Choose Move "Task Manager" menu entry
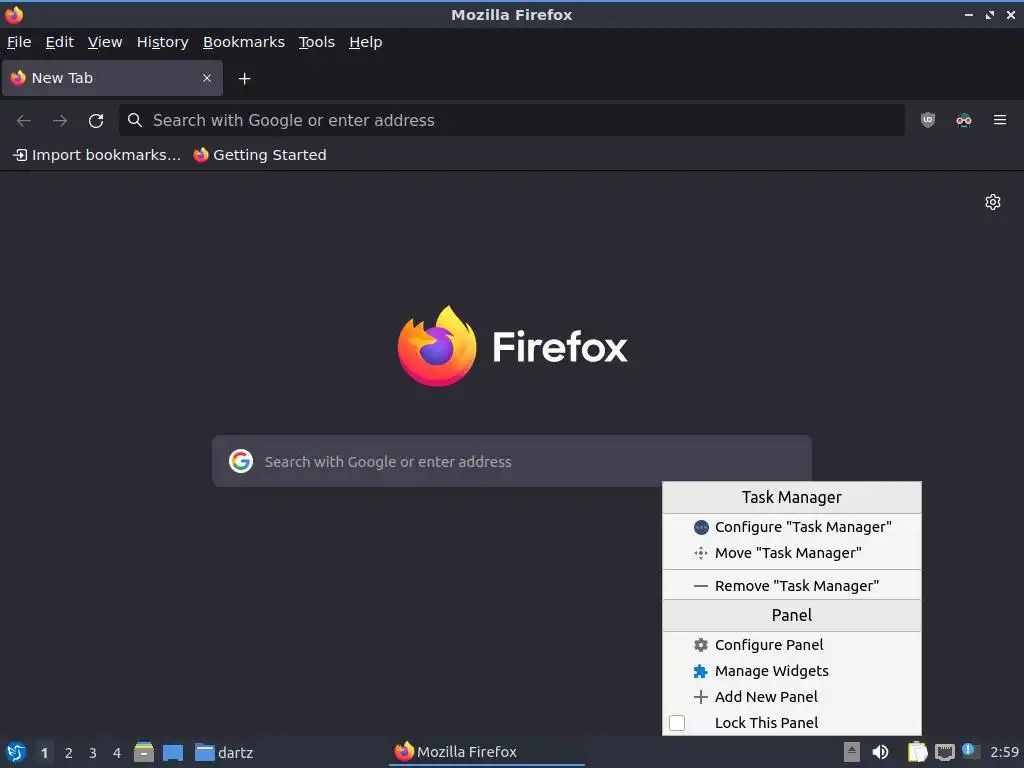Image resolution: width=1024 pixels, height=768 pixels. (792, 553)
